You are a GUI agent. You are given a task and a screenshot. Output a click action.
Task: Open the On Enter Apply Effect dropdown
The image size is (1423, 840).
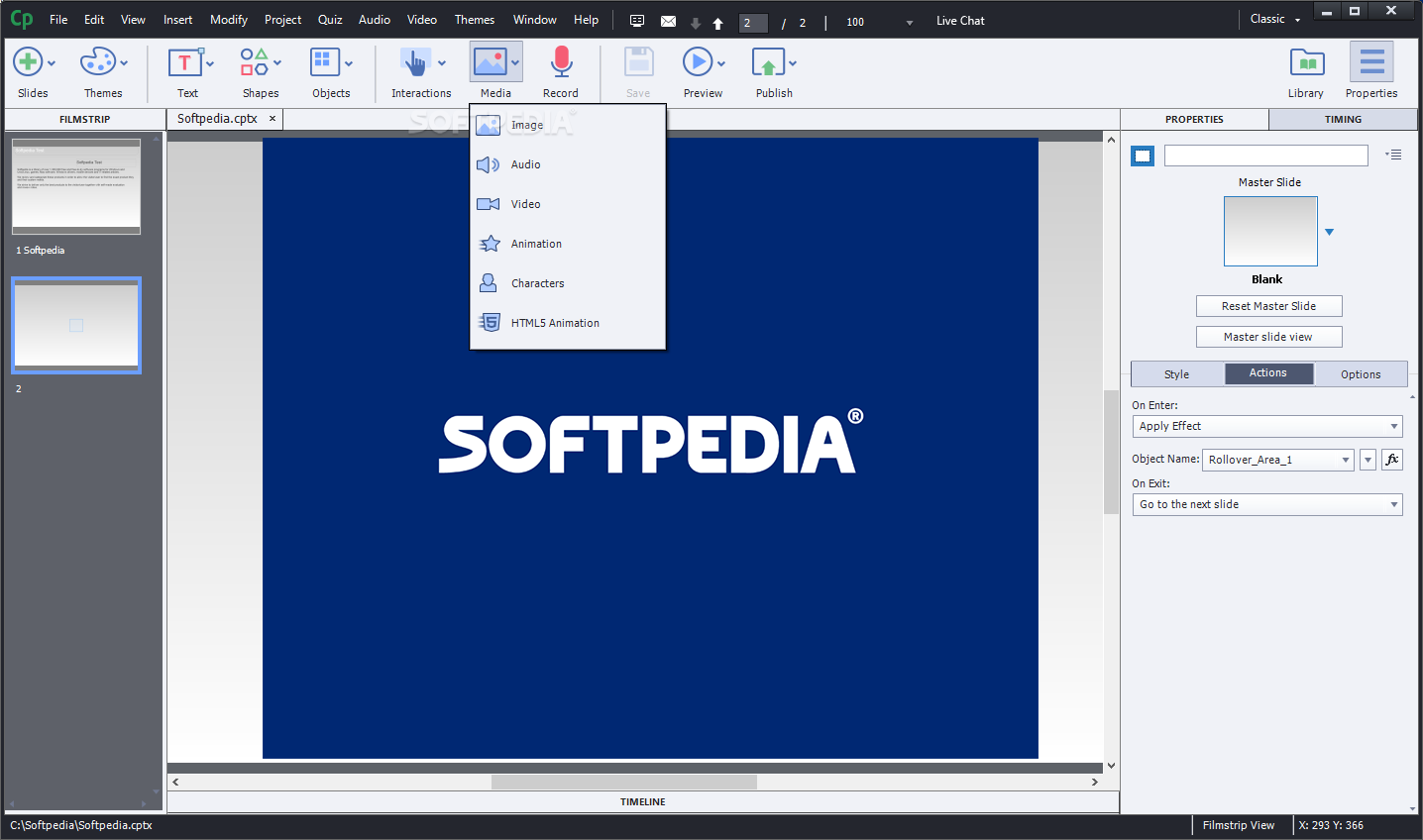1267,426
